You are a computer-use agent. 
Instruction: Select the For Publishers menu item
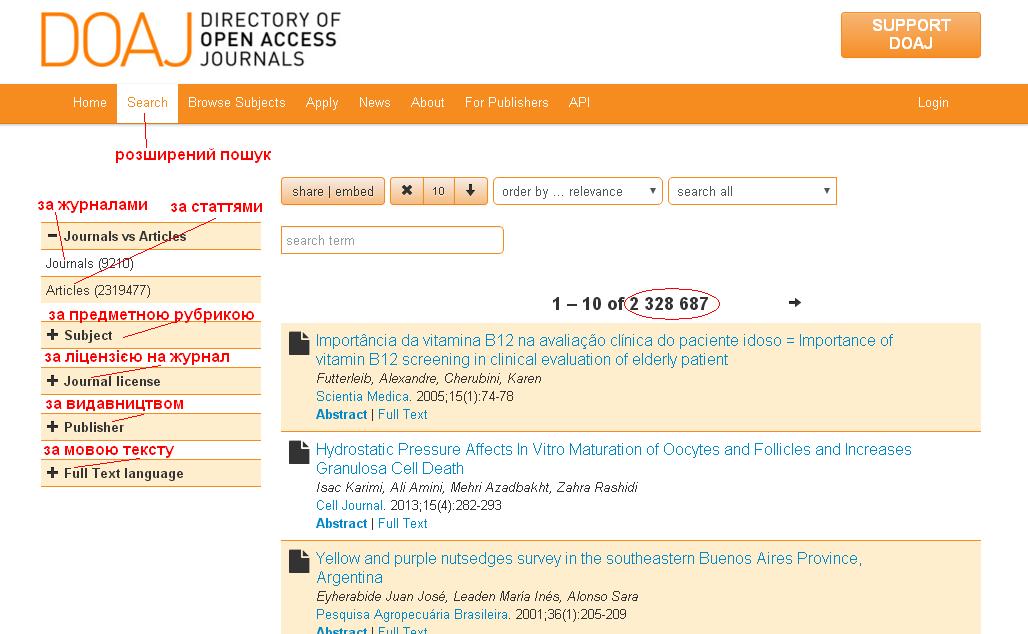(506, 103)
